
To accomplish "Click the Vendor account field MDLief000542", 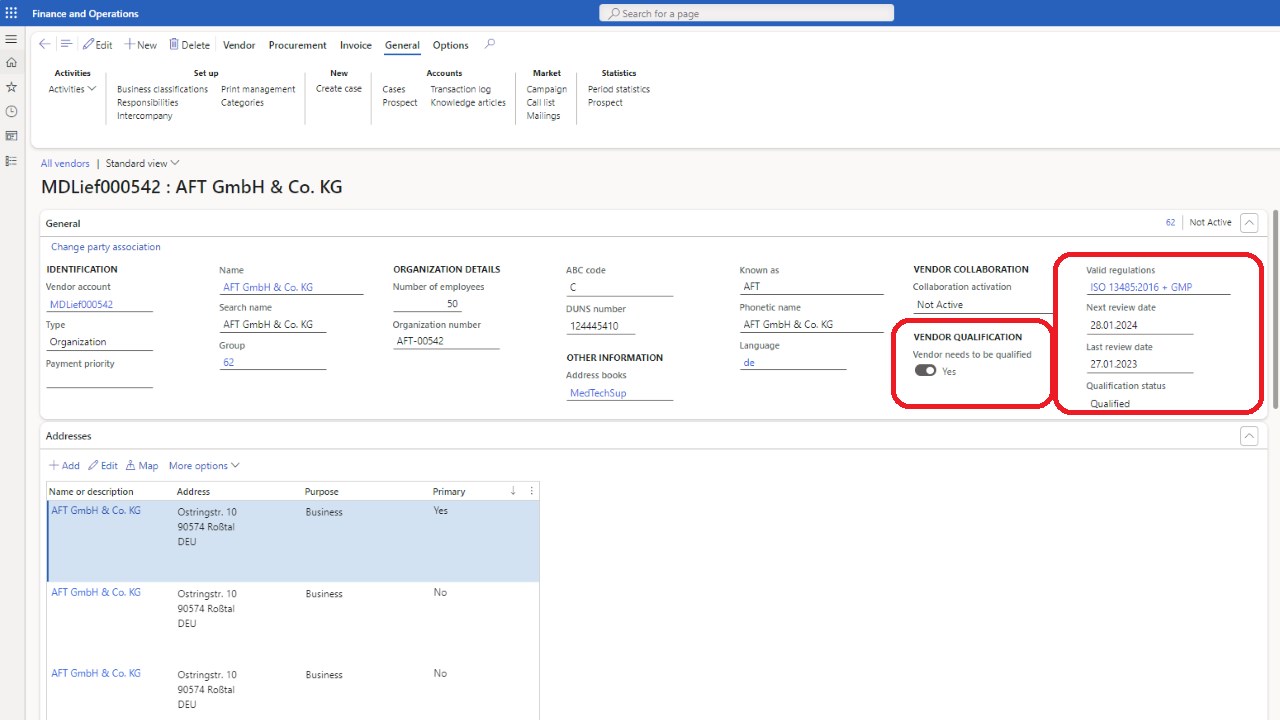I will click(x=99, y=304).
